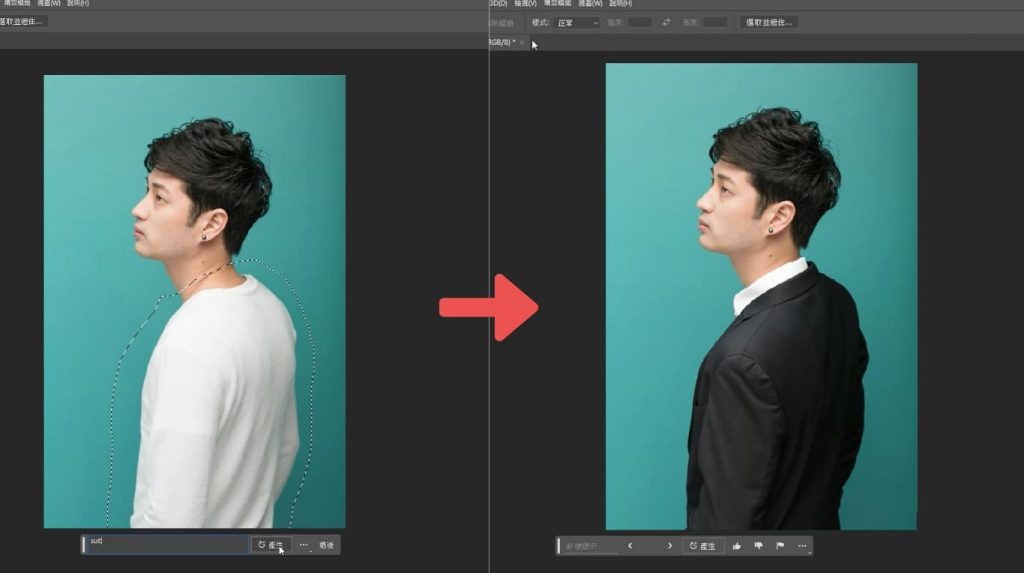
Task: Open the mode dropdown set to 正常
Action: (577, 23)
